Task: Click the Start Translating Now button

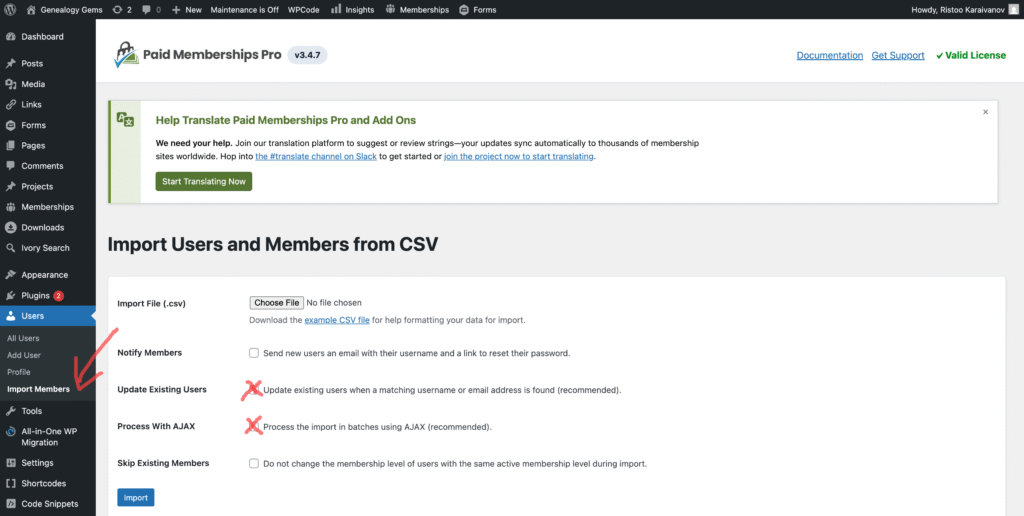Action: (203, 181)
